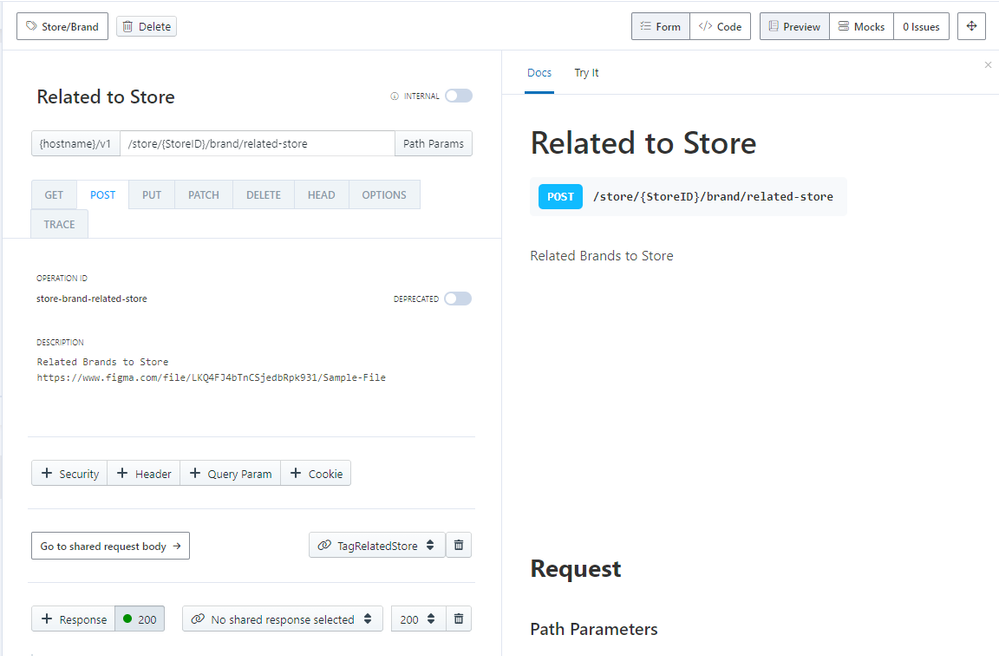The width and height of the screenshot is (999, 656).
Task: Switch to Try It tab
Action: [586, 73]
